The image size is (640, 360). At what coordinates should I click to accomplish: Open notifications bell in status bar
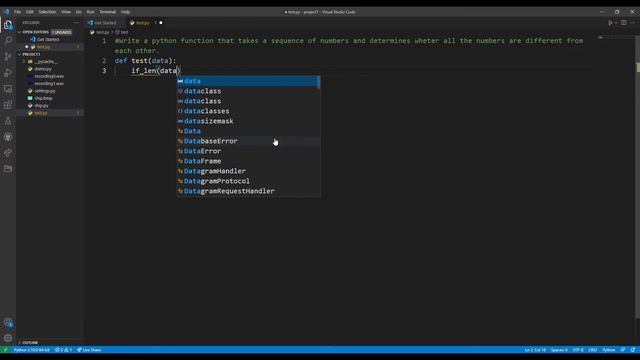633,350
